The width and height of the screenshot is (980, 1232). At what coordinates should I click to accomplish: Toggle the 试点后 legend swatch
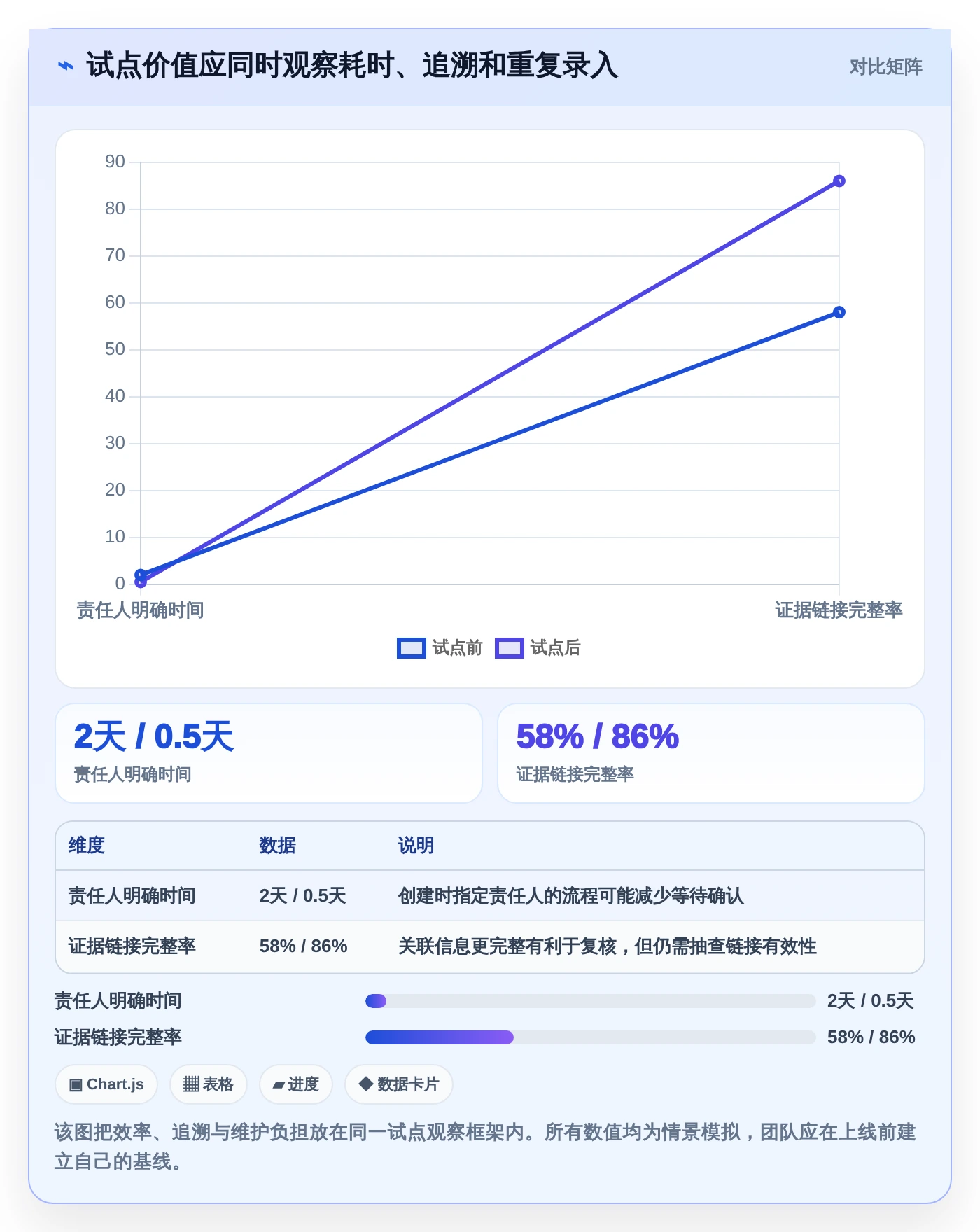click(509, 648)
